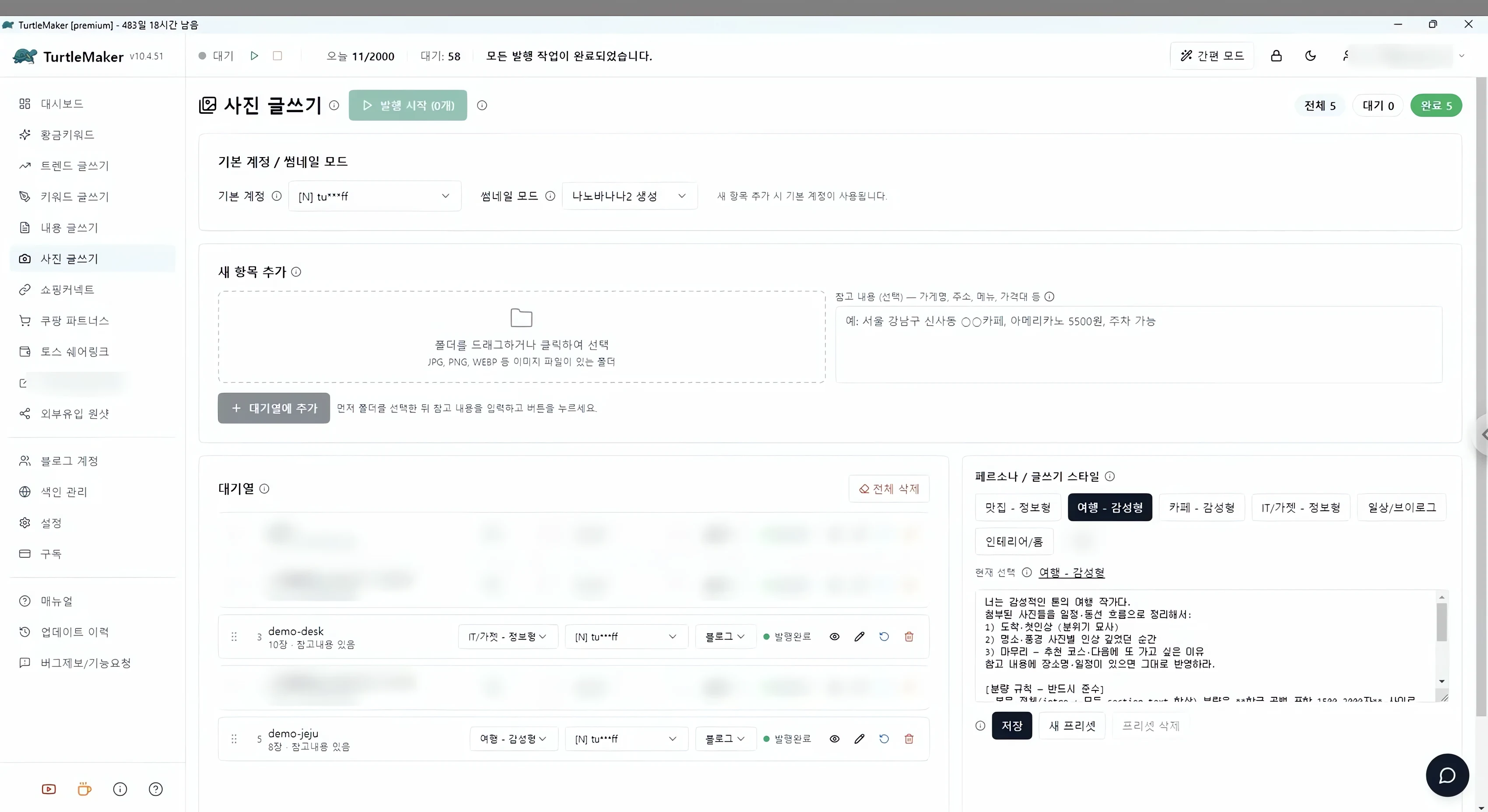Viewport: 1488px width, 812px height.
Task: Click the 새 프리셋 button
Action: pyautogui.click(x=1072, y=725)
